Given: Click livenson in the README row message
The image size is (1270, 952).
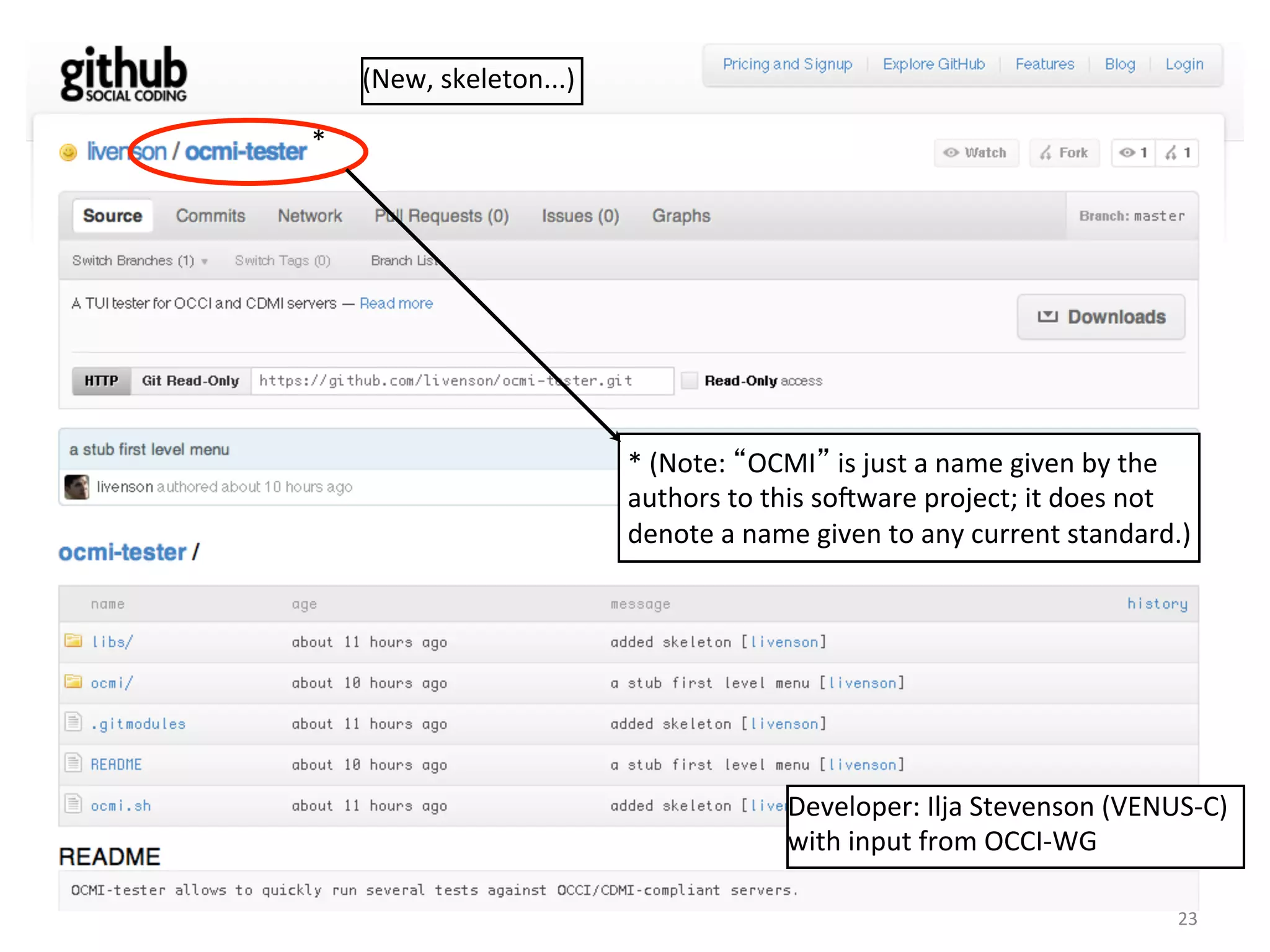Looking at the screenshot, I should click(863, 765).
